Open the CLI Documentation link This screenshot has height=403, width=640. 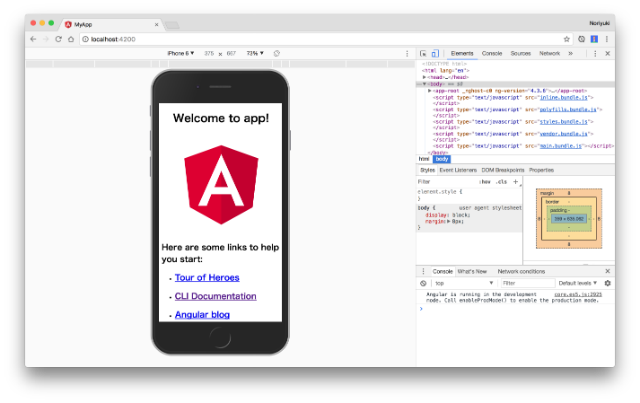[216, 296]
